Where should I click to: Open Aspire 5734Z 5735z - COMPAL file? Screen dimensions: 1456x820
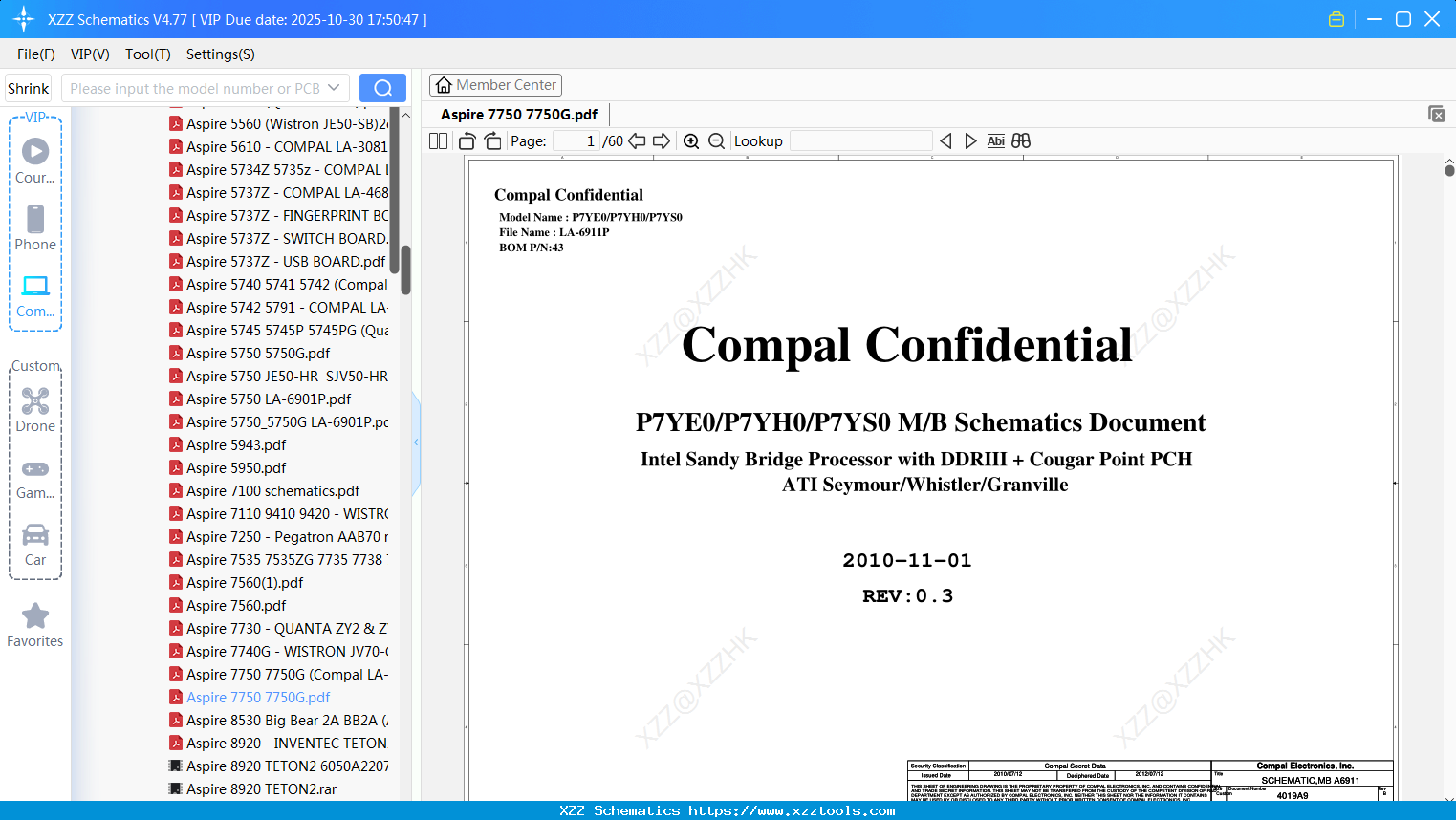click(278, 170)
